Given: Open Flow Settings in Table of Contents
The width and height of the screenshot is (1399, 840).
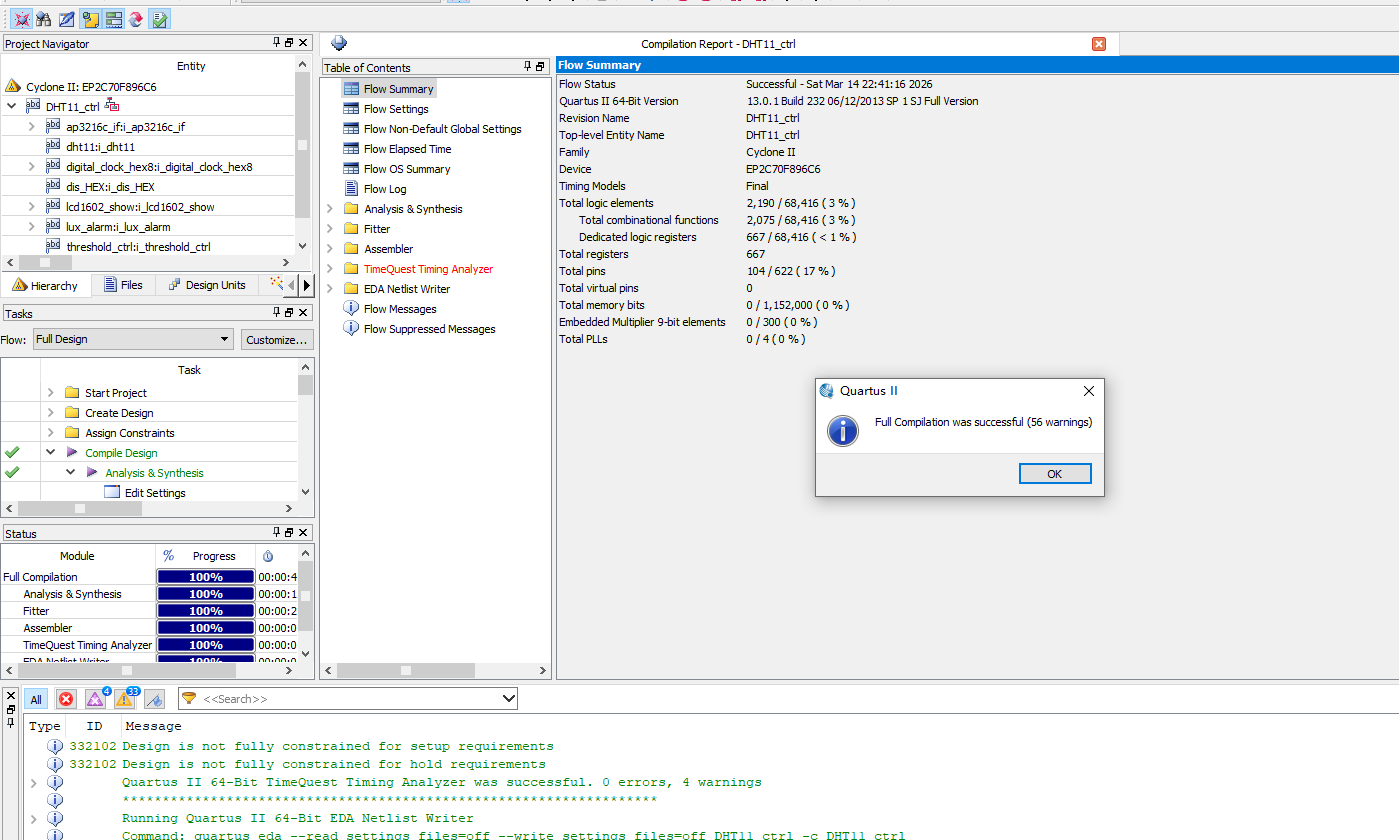Looking at the screenshot, I should (x=396, y=109).
